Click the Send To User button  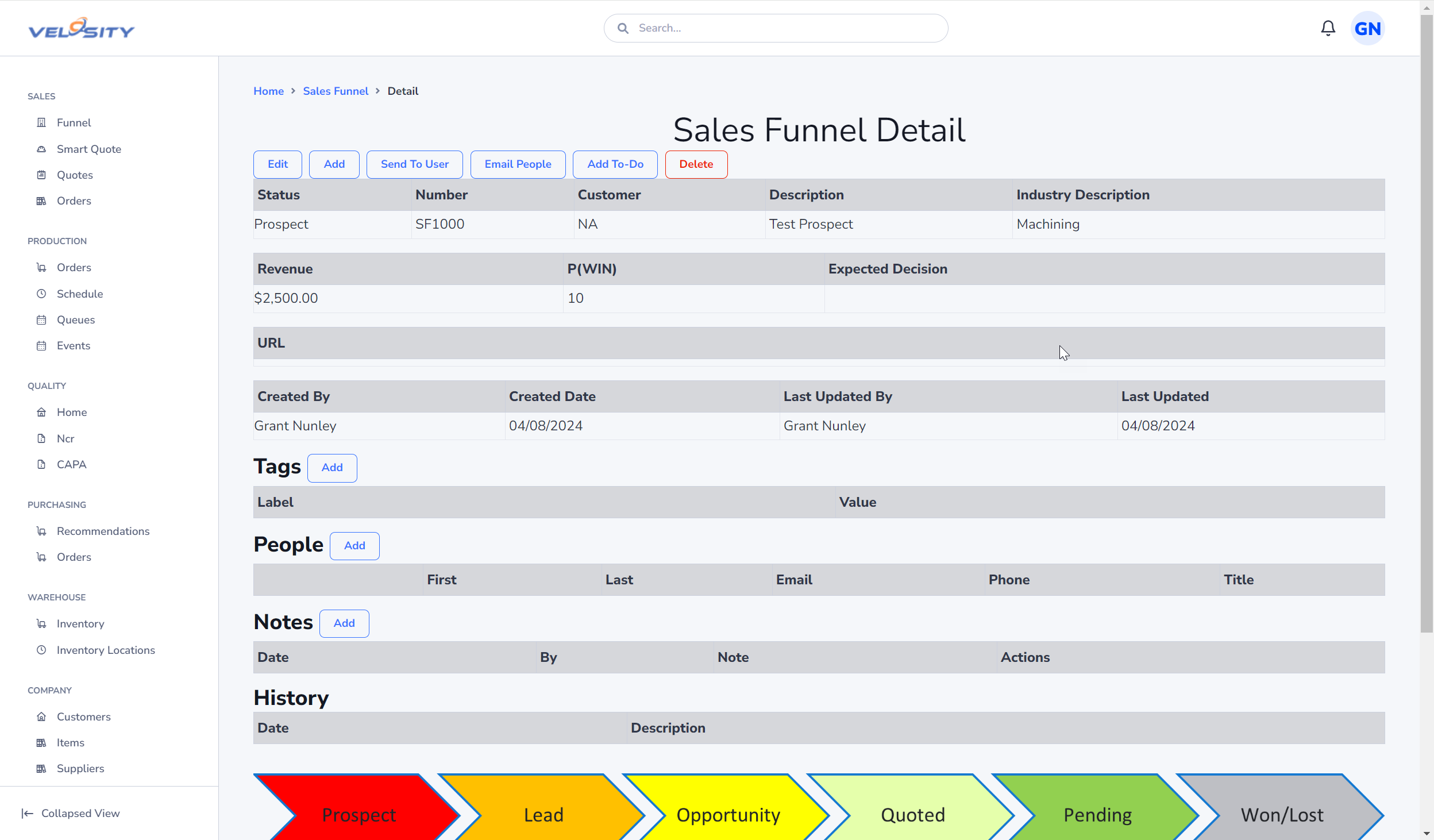point(415,164)
